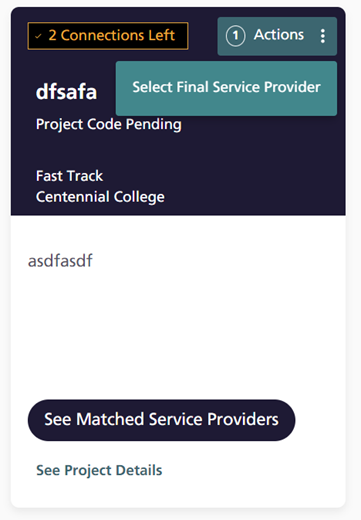This screenshot has width=361, height=520.
Task: Click the circled number 1 badge
Action: pos(235,36)
